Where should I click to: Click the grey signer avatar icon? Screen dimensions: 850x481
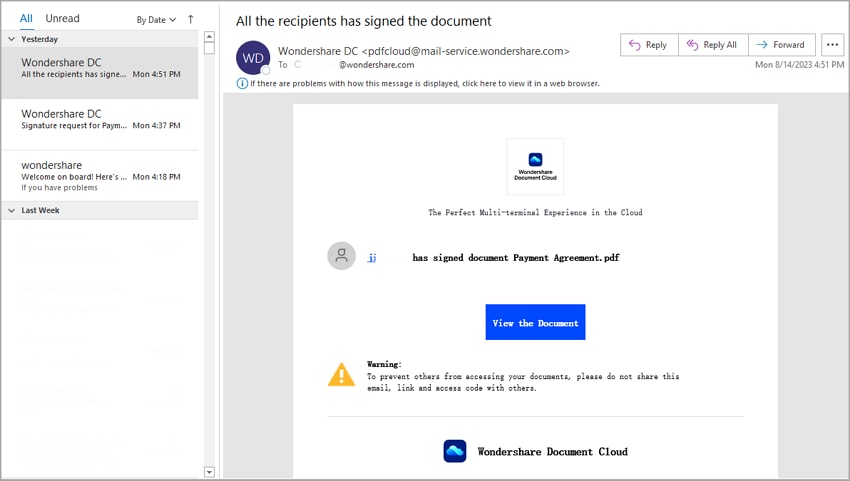(341, 255)
